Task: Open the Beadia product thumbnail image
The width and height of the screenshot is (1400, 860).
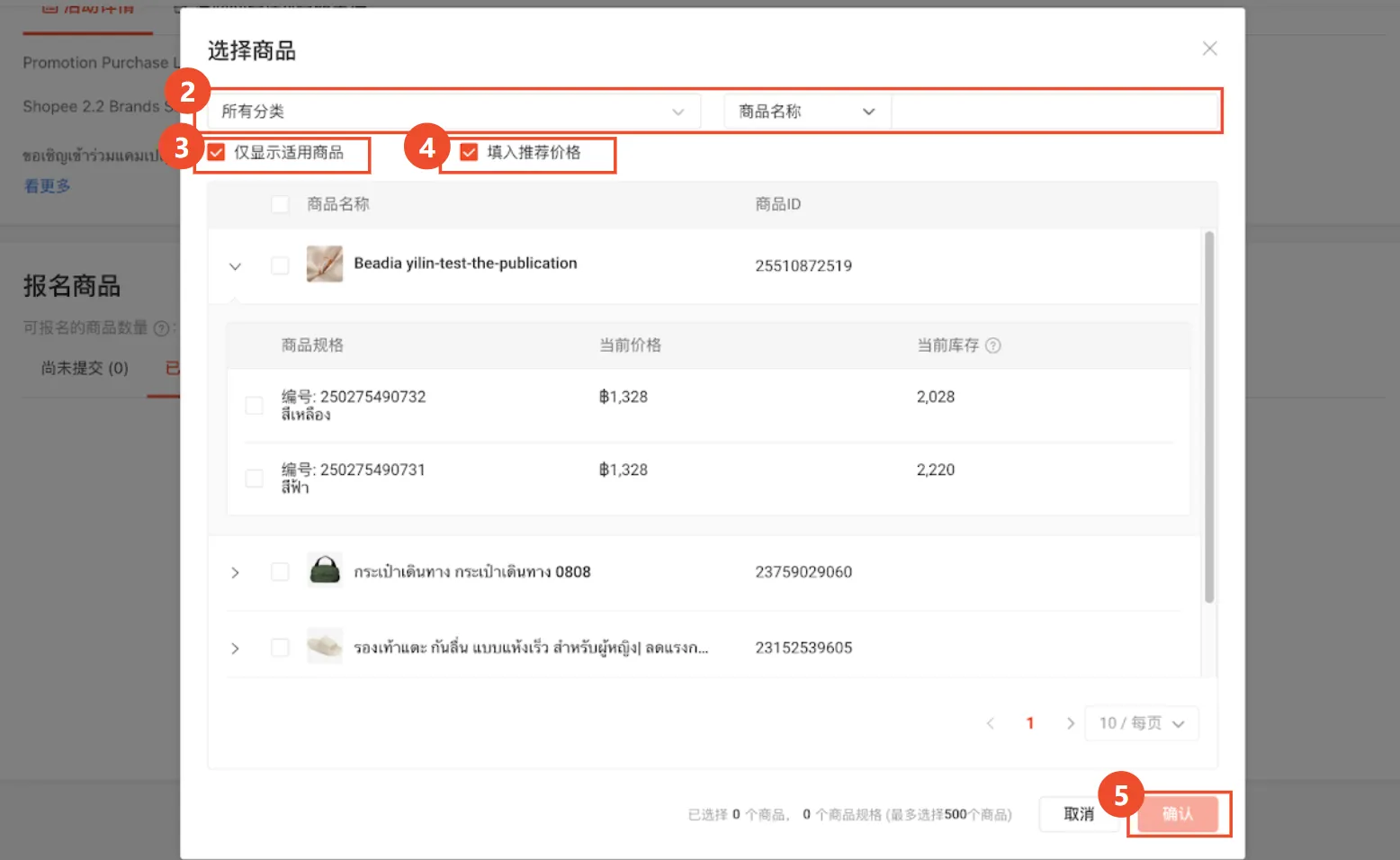Action: tap(325, 264)
